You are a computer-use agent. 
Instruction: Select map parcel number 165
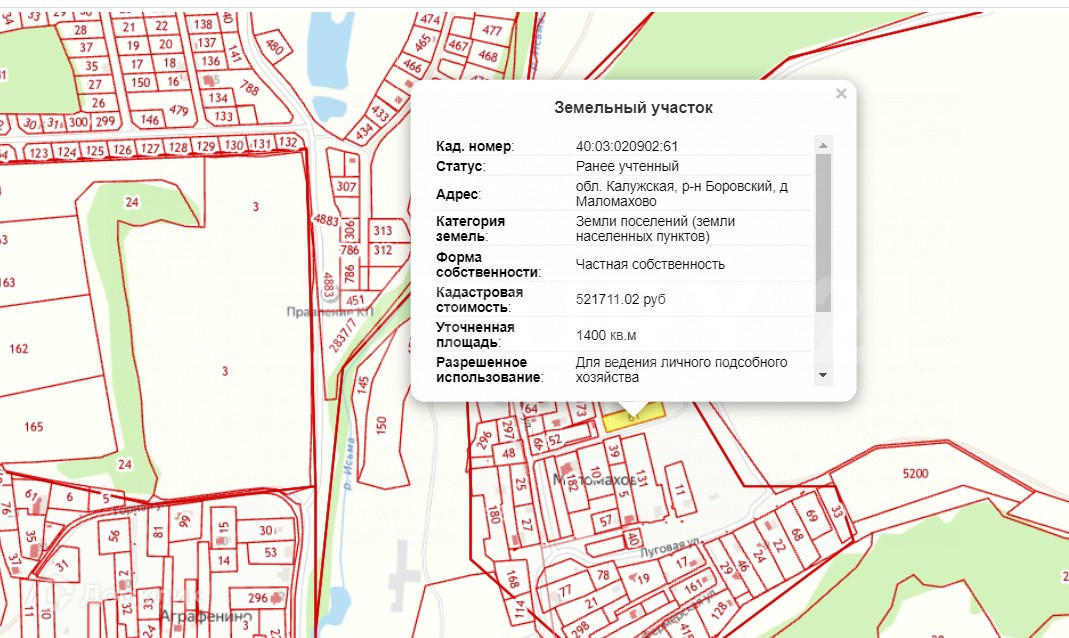pos(33,427)
